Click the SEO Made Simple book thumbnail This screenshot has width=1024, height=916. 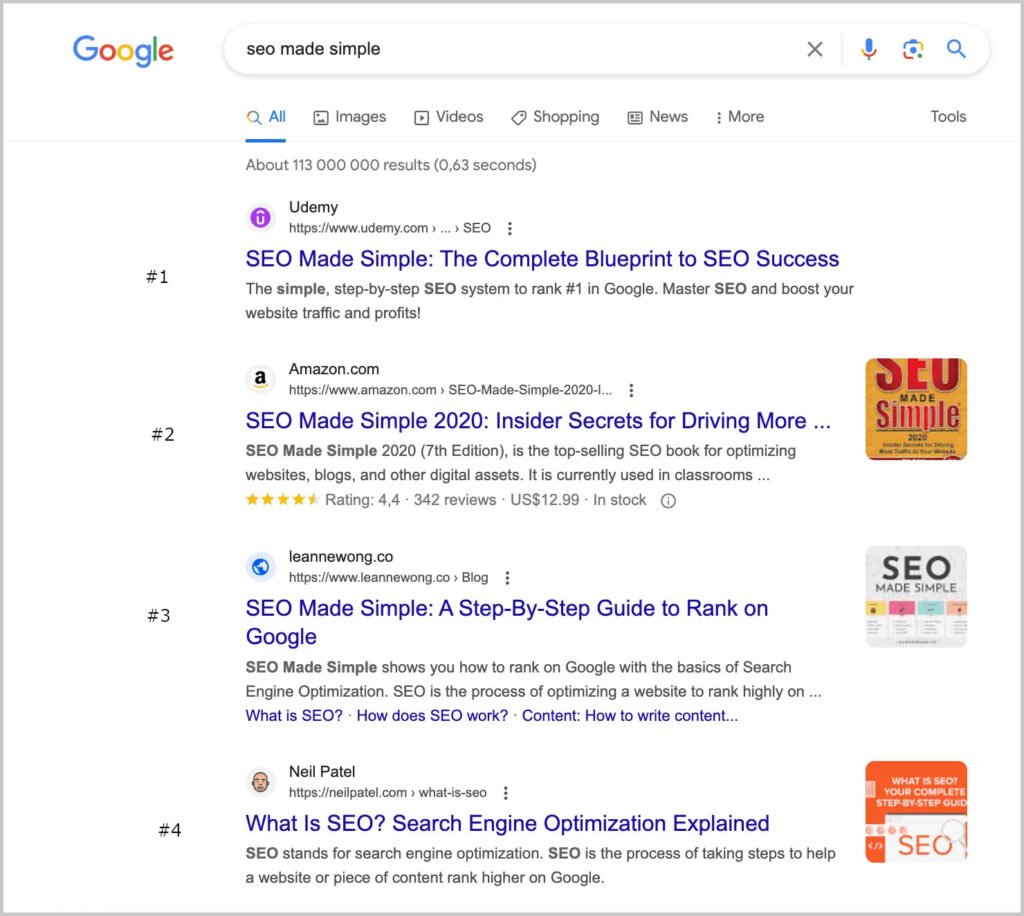915,407
